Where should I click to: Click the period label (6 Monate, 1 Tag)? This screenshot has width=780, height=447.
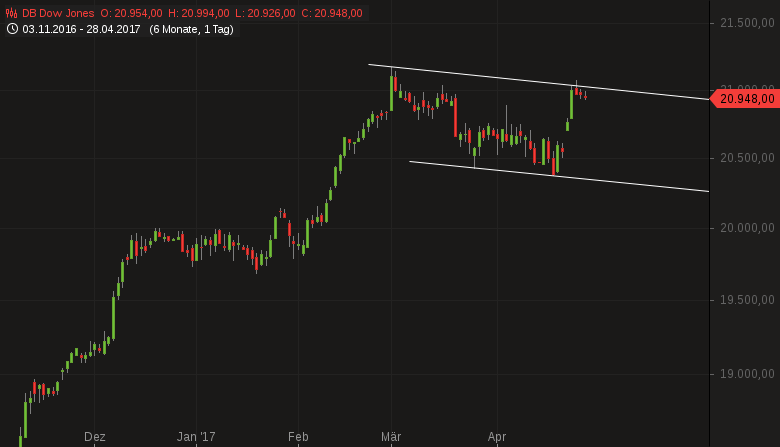[x=192, y=29]
